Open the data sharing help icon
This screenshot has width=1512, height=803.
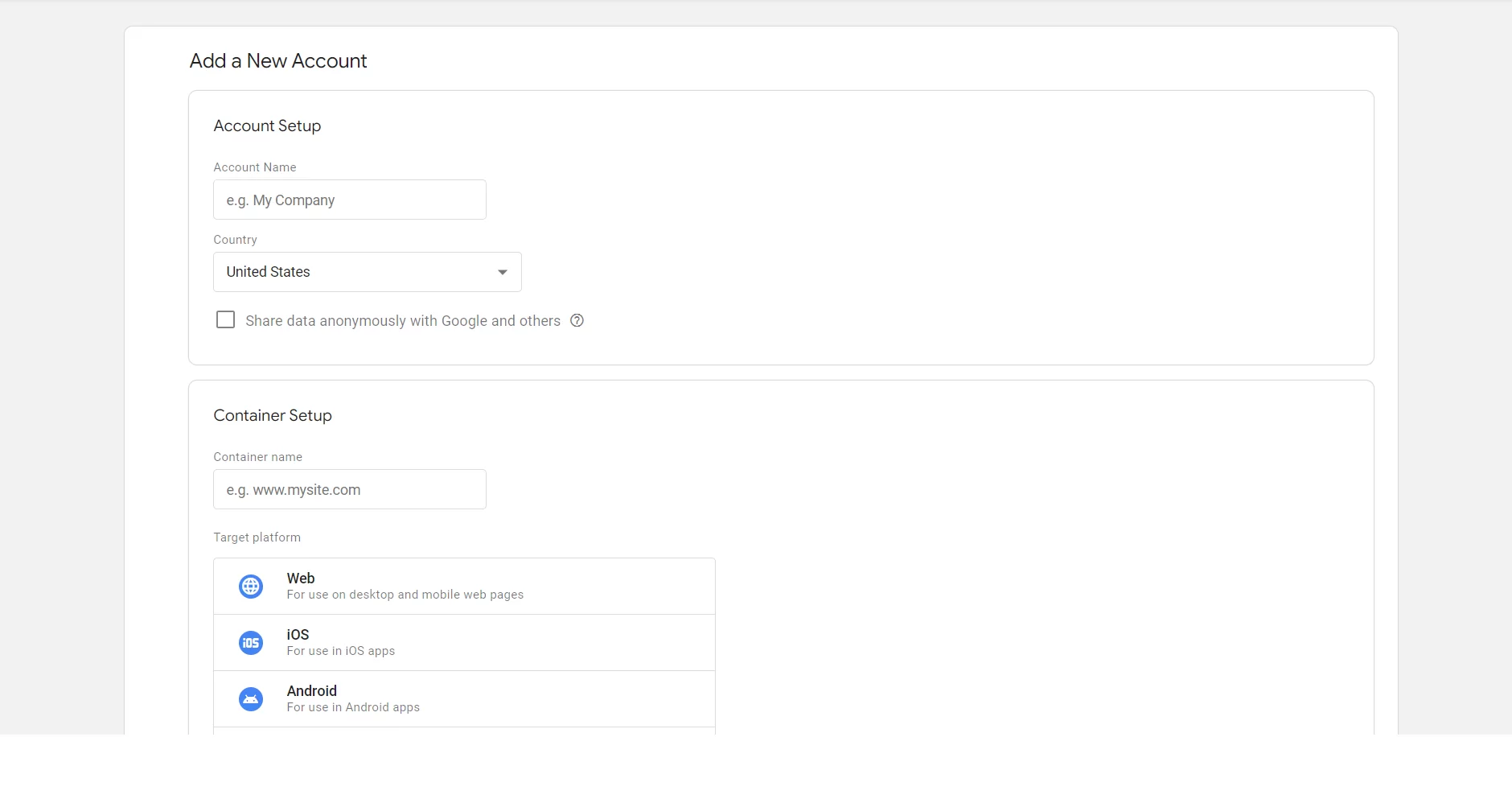click(577, 320)
